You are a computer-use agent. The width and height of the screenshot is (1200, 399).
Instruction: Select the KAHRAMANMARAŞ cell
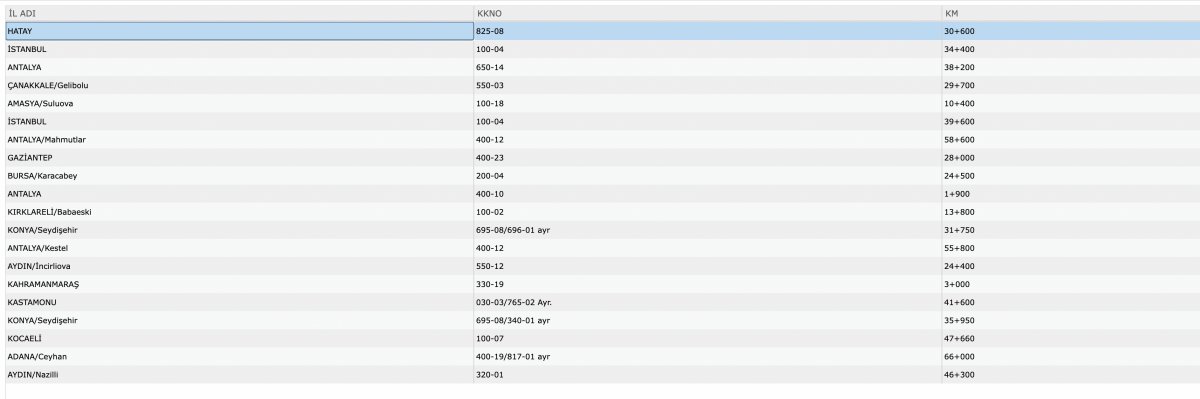click(238, 284)
